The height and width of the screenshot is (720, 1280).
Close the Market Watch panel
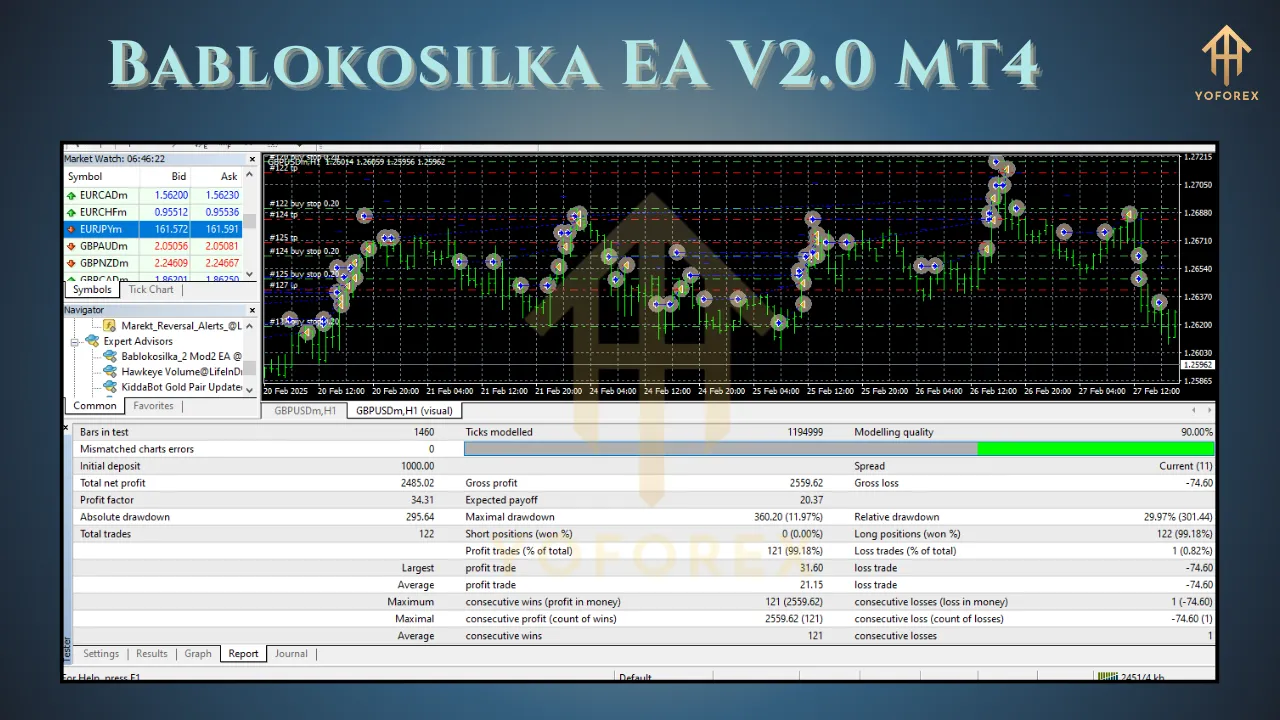pos(251,159)
